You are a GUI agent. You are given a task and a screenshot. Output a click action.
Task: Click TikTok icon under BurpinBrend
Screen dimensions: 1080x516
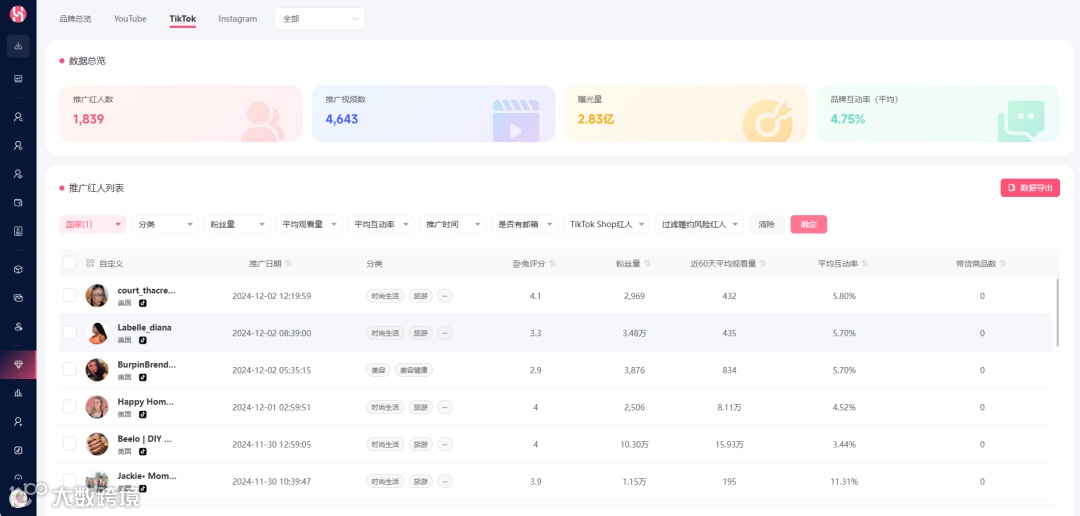click(143, 378)
